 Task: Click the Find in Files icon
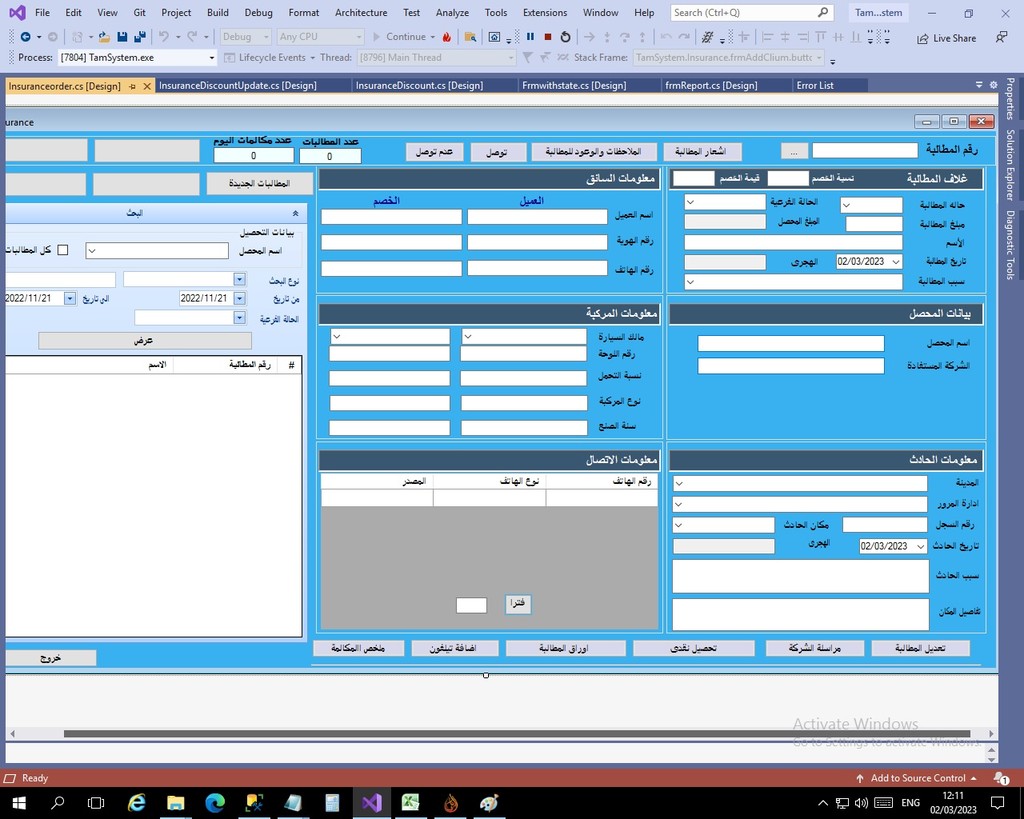470,37
